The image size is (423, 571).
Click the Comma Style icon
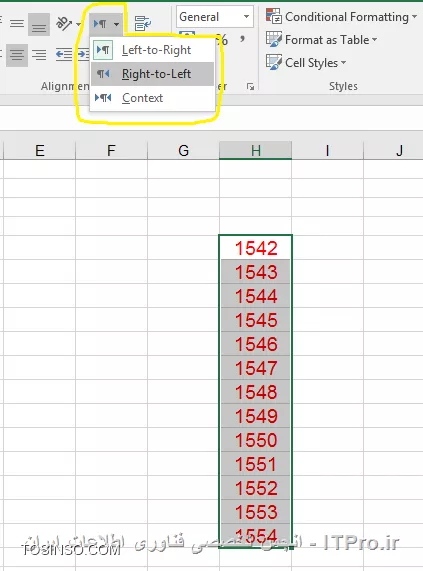242,39
